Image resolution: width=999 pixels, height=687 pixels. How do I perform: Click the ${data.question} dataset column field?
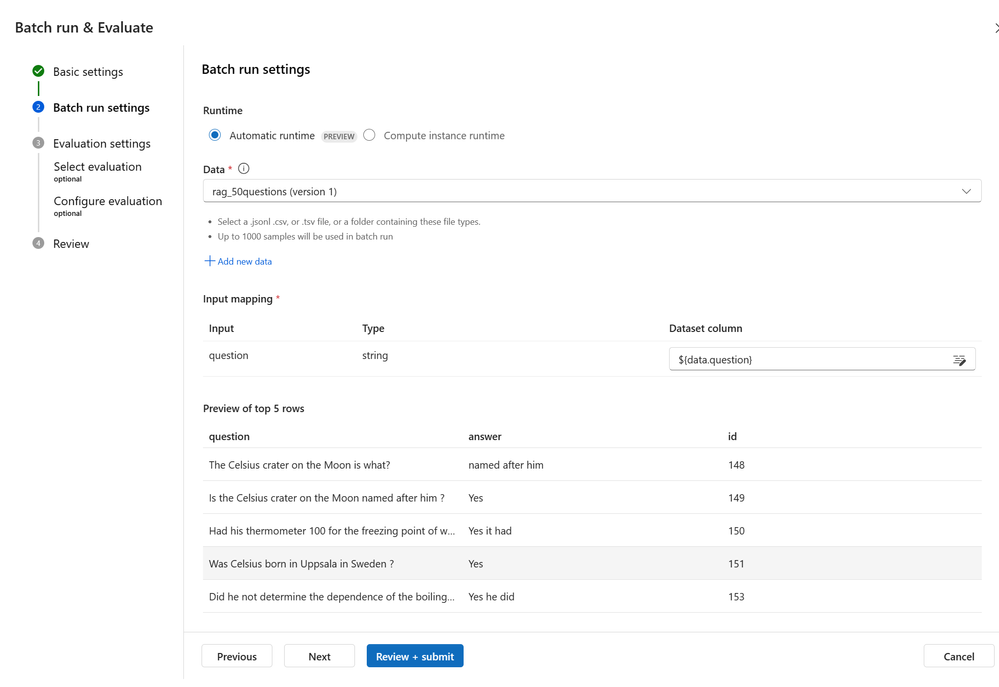point(822,359)
